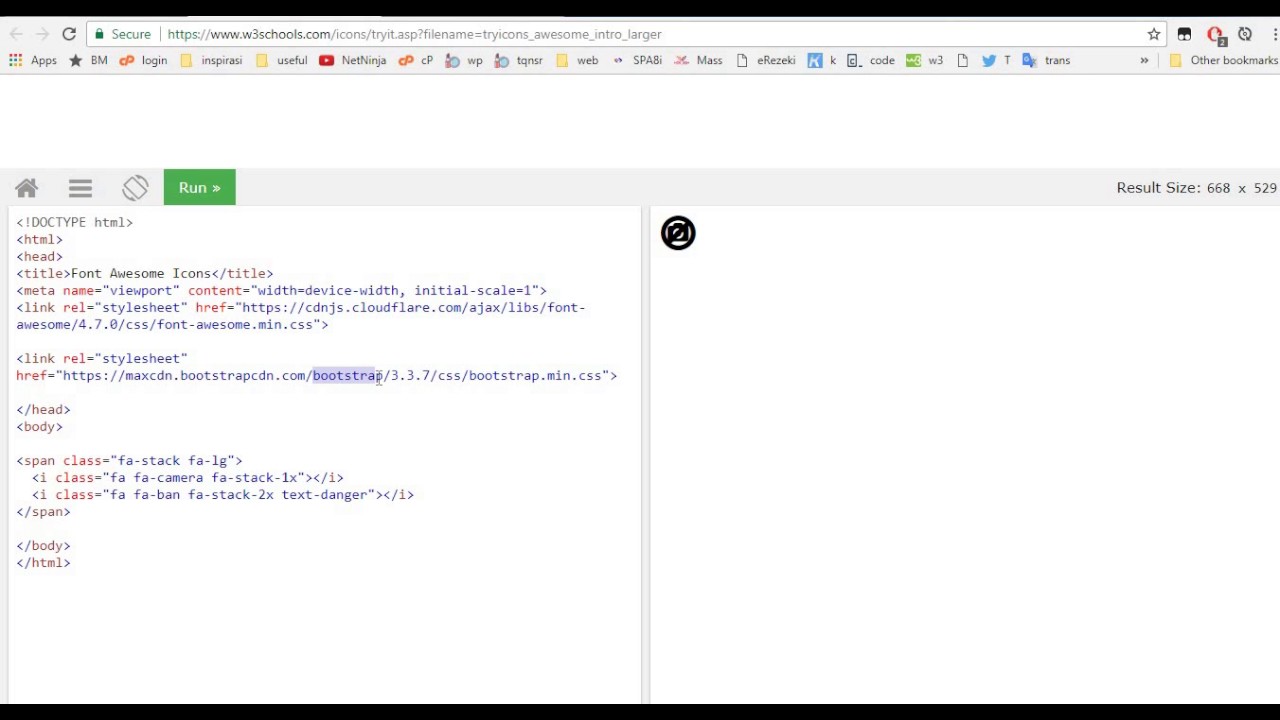Image resolution: width=1280 pixels, height=720 pixels.
Task: Open the Tryit editor hamburger menu
Action: [x=80, y=188]
